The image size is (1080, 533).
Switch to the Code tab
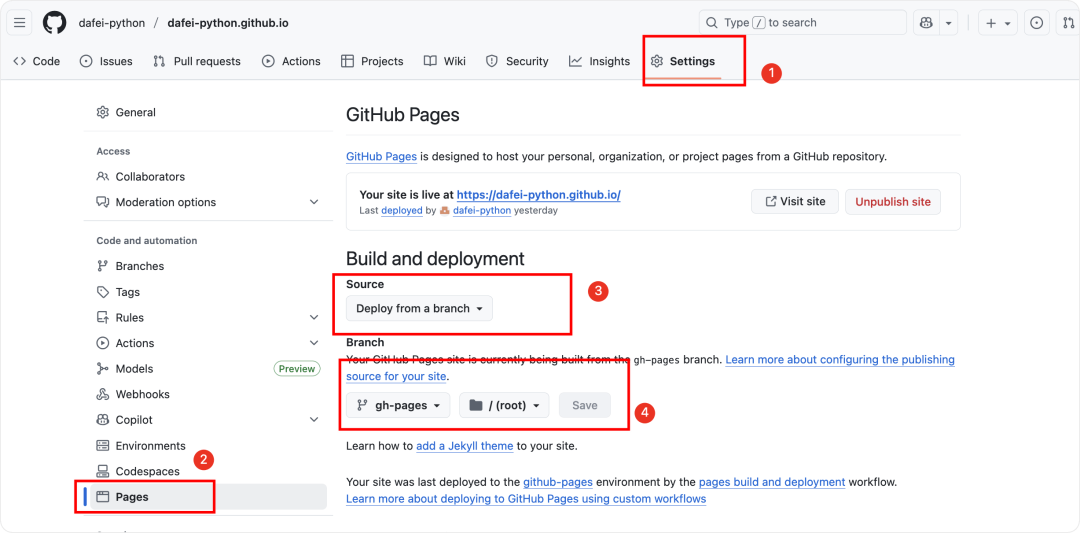[x=37, y=61]
